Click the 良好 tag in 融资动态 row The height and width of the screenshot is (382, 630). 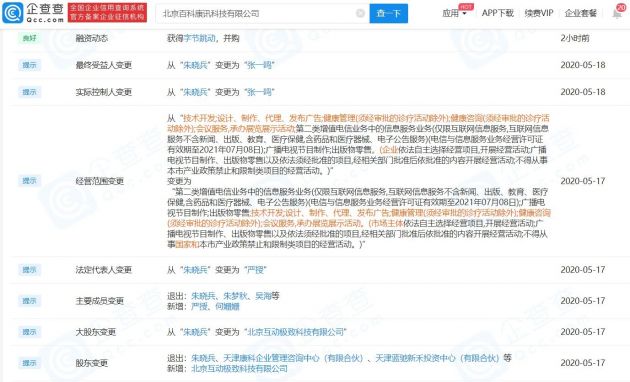(x=29, y=38)
